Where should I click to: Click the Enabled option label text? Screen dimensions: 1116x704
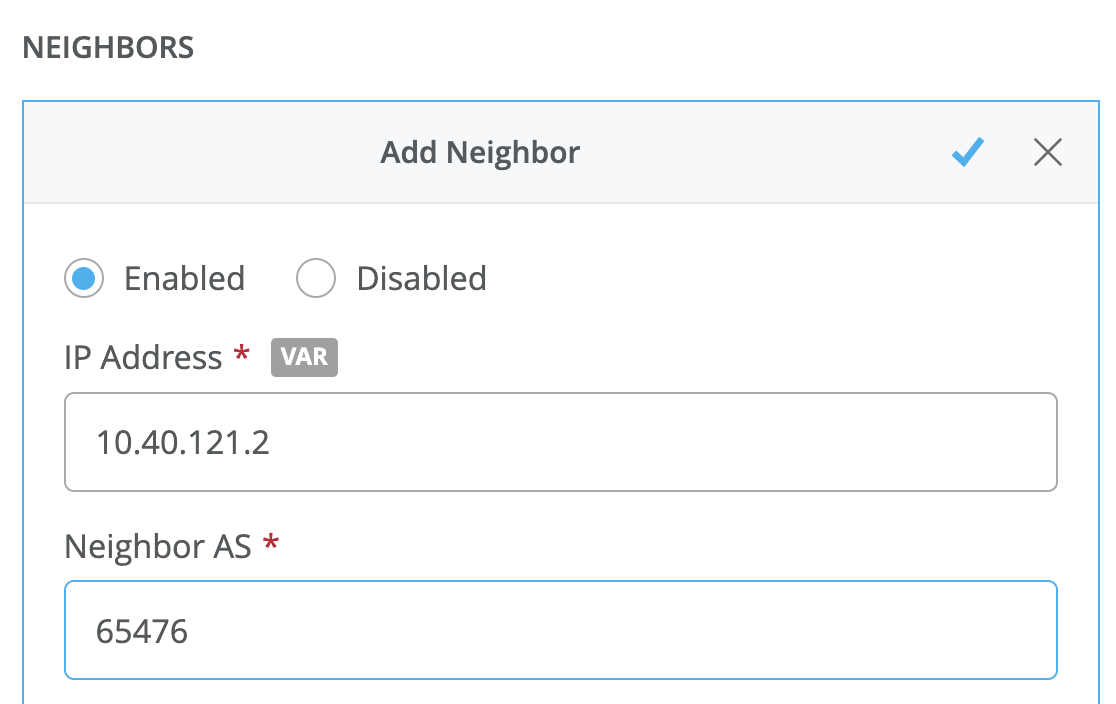tap(184, 278)
